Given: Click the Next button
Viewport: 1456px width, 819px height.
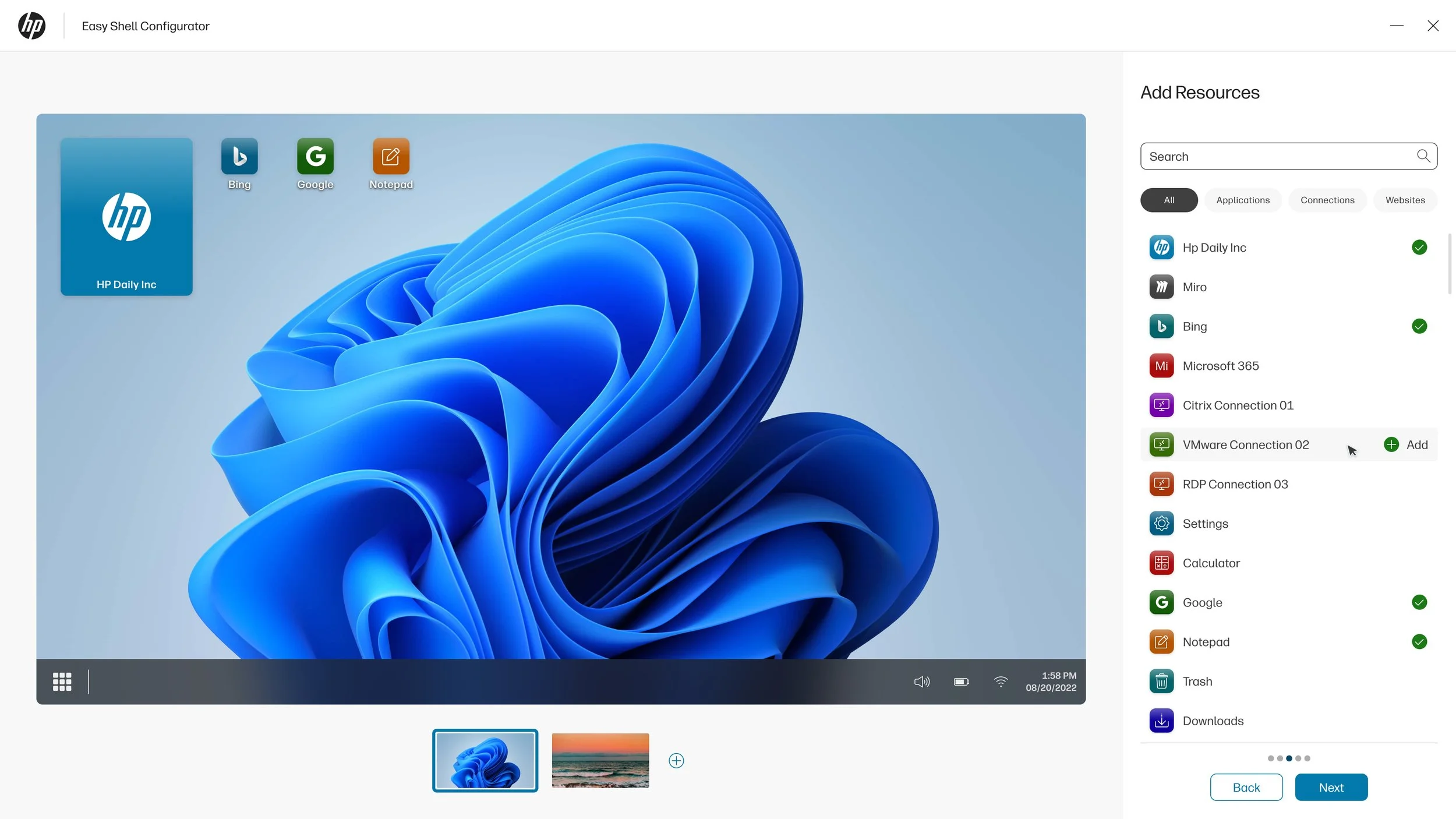Looking at the screenshot, I should pyautogui.click(x=1331, y=788).
